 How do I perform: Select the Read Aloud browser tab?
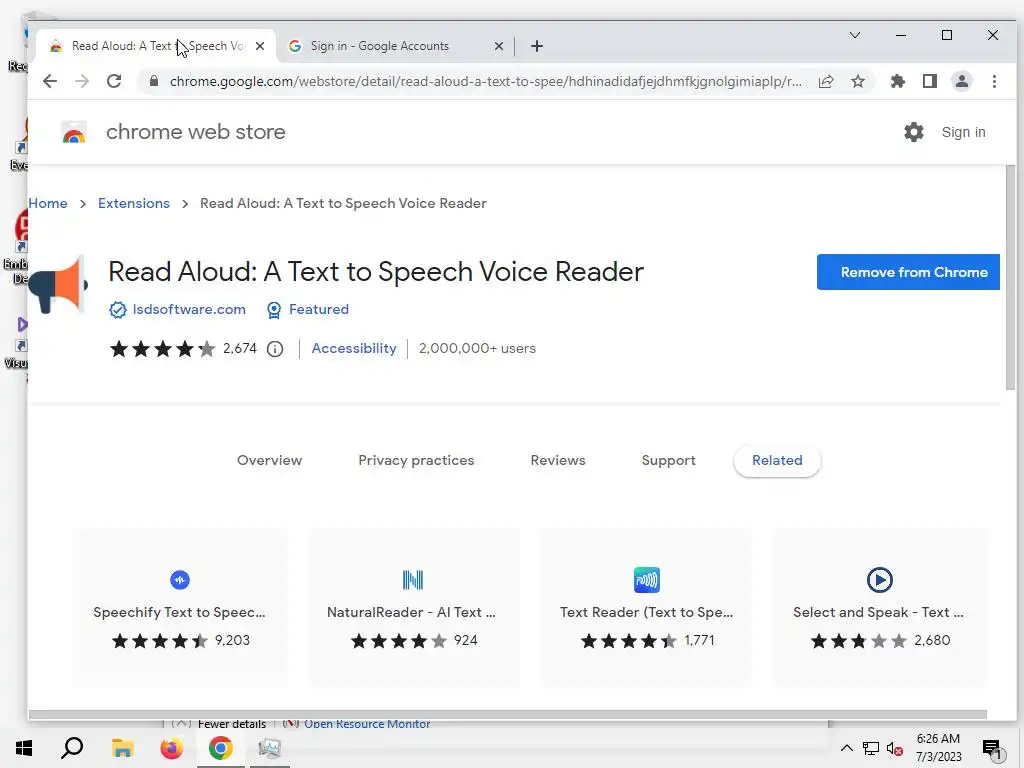point(157,46)
